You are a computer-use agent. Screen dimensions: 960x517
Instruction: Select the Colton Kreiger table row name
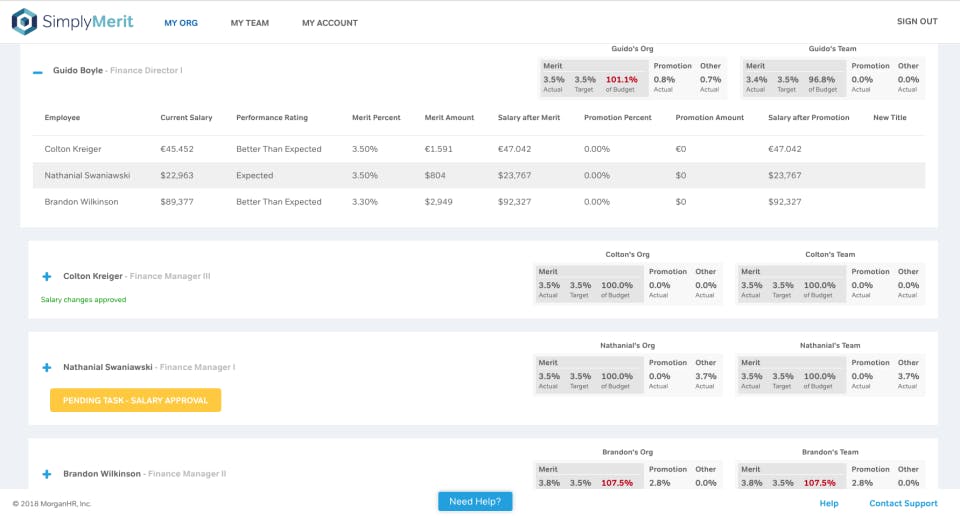click(x=73, y=149)
